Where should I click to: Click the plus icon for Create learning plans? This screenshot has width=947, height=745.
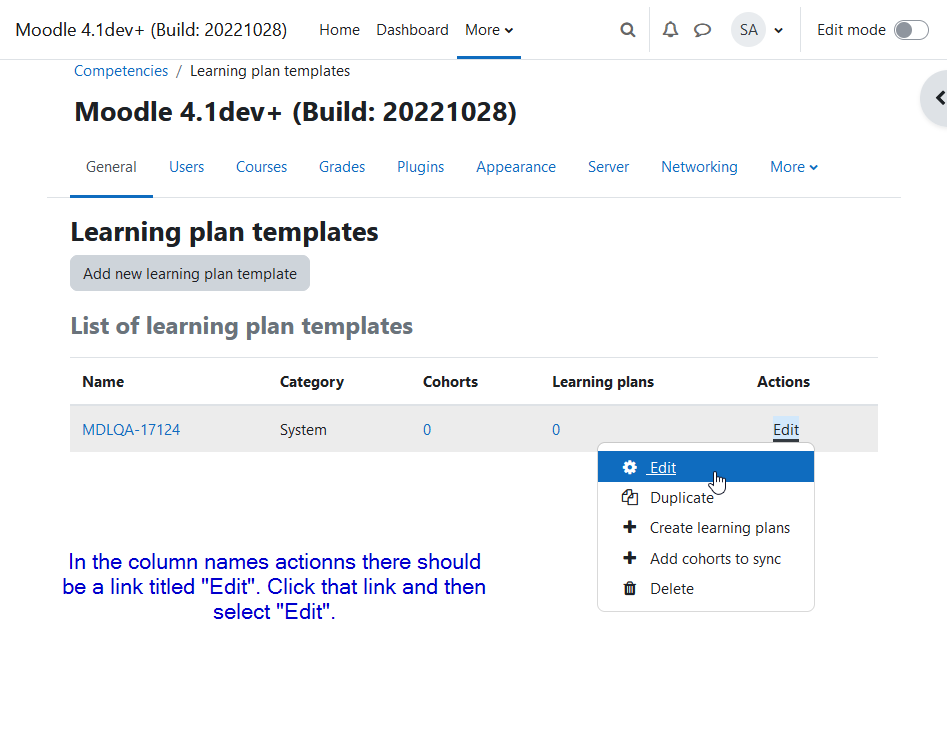tap(629, 527)
